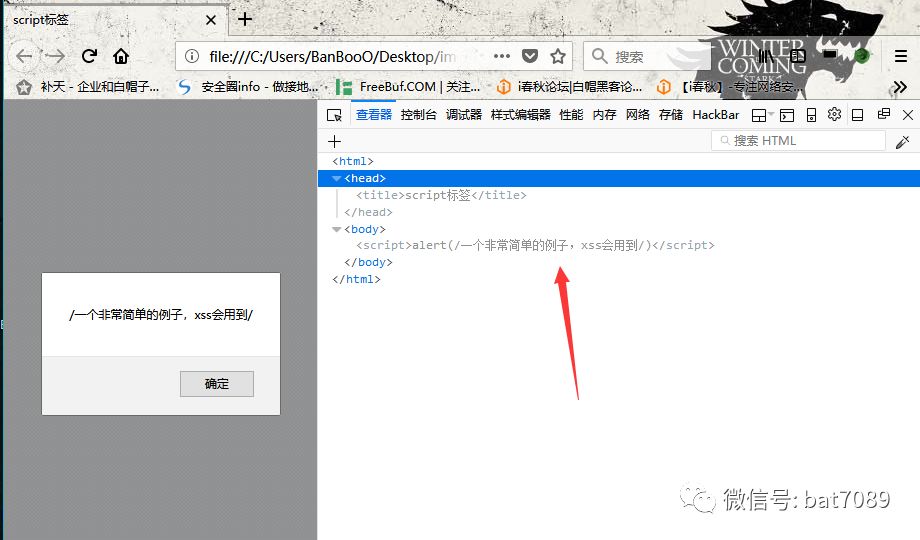The image size is (920, 540).
Task: Enable responsive design mode icon
Action: click(811, 115)
